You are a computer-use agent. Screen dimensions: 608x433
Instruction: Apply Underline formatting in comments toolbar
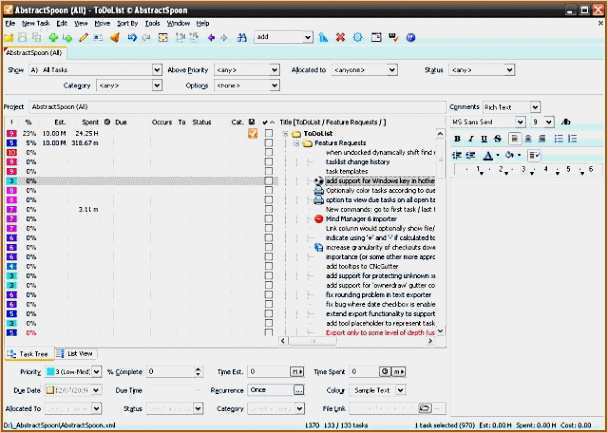484,139
